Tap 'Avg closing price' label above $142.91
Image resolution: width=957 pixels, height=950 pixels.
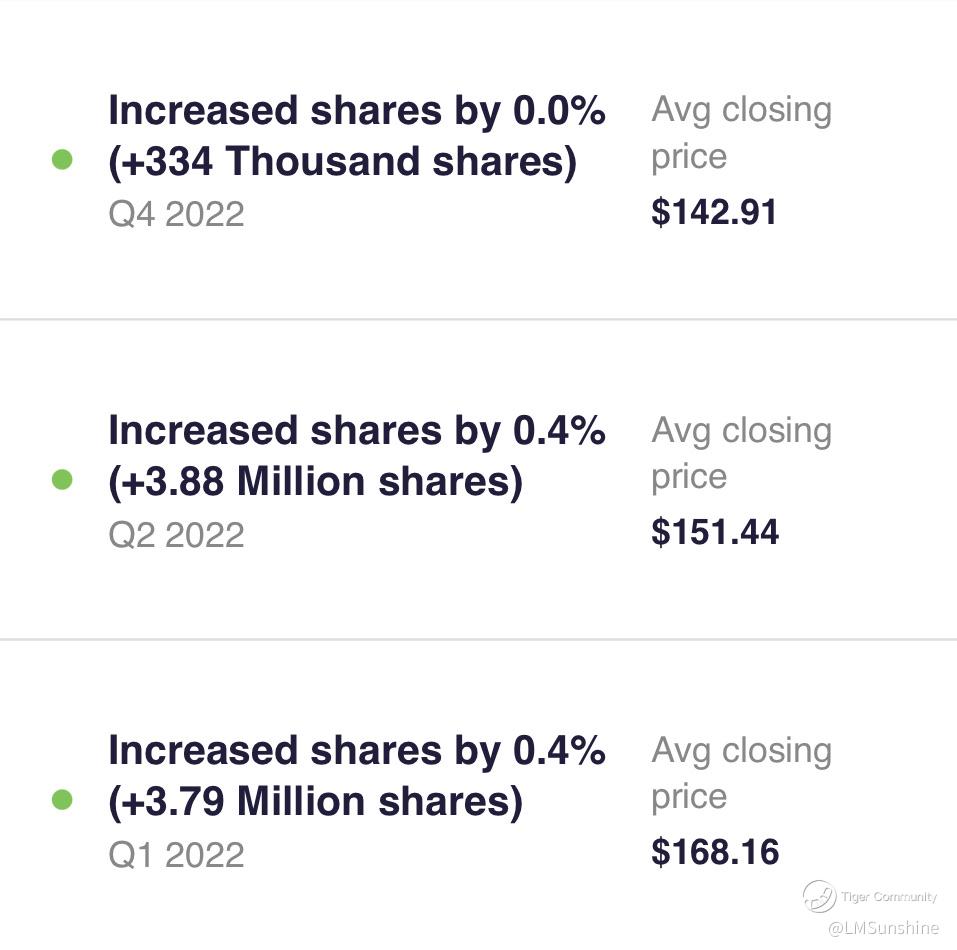(740, 133)
